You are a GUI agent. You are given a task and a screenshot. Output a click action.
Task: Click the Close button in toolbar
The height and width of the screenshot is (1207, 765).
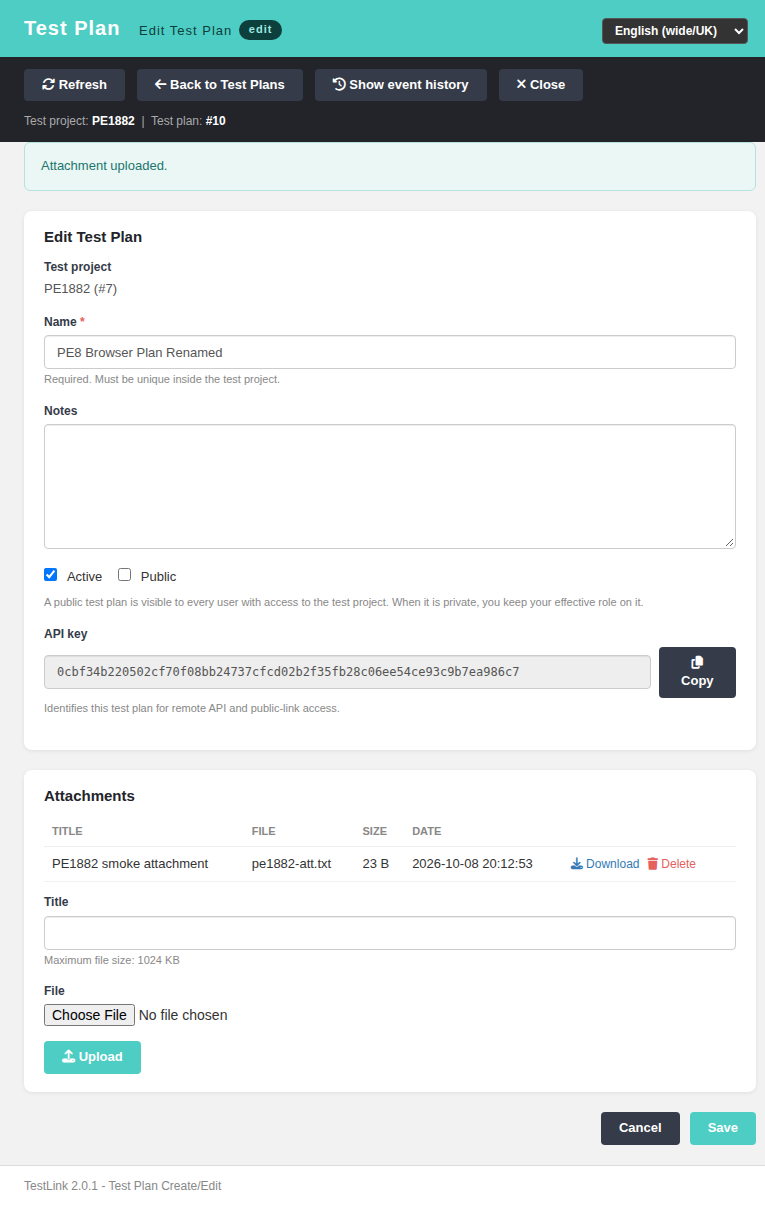pyautogui.click(x=541, y=85)
